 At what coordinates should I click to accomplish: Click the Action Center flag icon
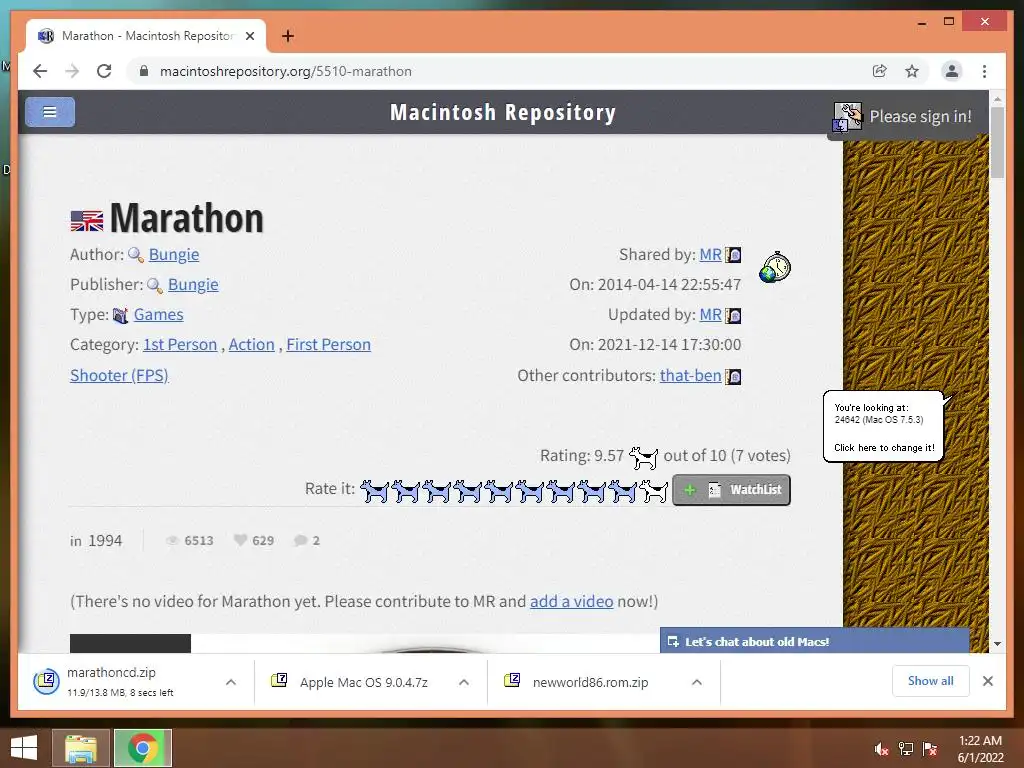(930, 749)
